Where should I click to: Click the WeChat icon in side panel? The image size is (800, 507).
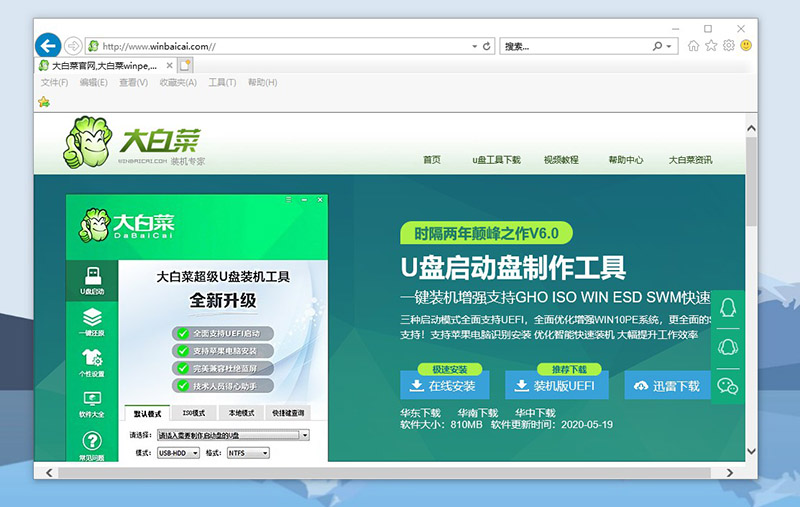(728, 386)
